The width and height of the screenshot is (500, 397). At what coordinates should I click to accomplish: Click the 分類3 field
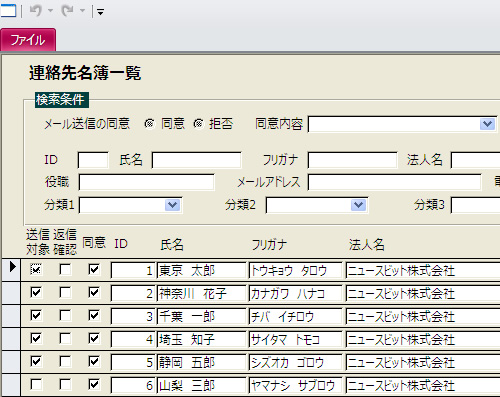[475, 205]
